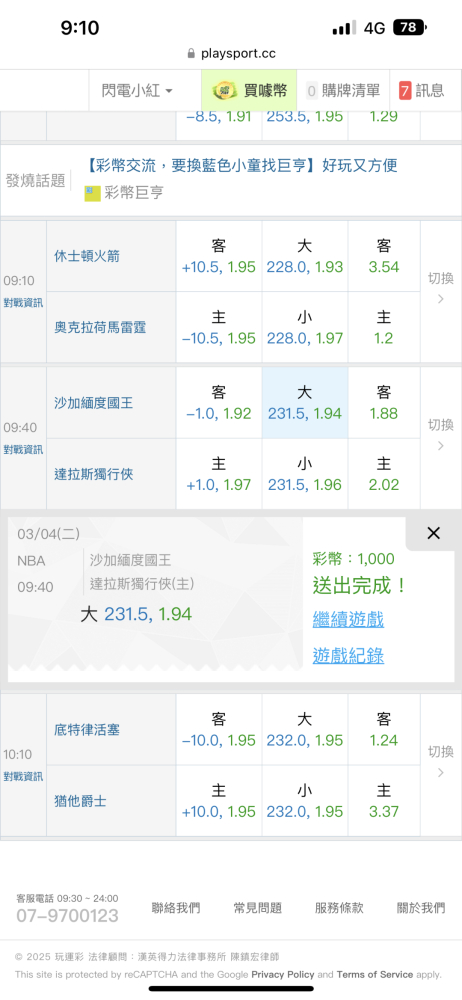The height and width of the screenshot is (1000, 462).
Task: Click 切換 switch for the 09:10 game
Action: [440, 287]
